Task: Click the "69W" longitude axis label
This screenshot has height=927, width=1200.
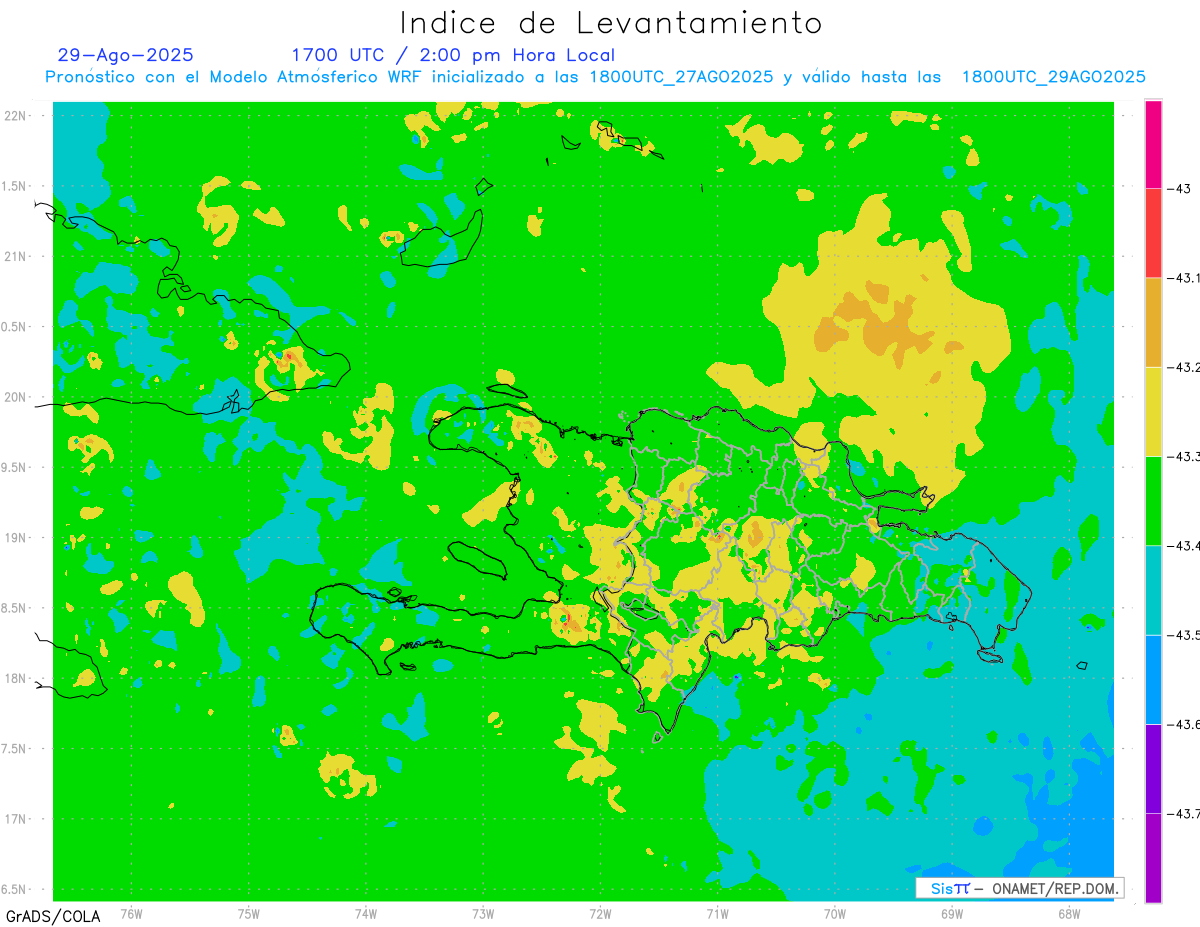Action: coord(952,913)
